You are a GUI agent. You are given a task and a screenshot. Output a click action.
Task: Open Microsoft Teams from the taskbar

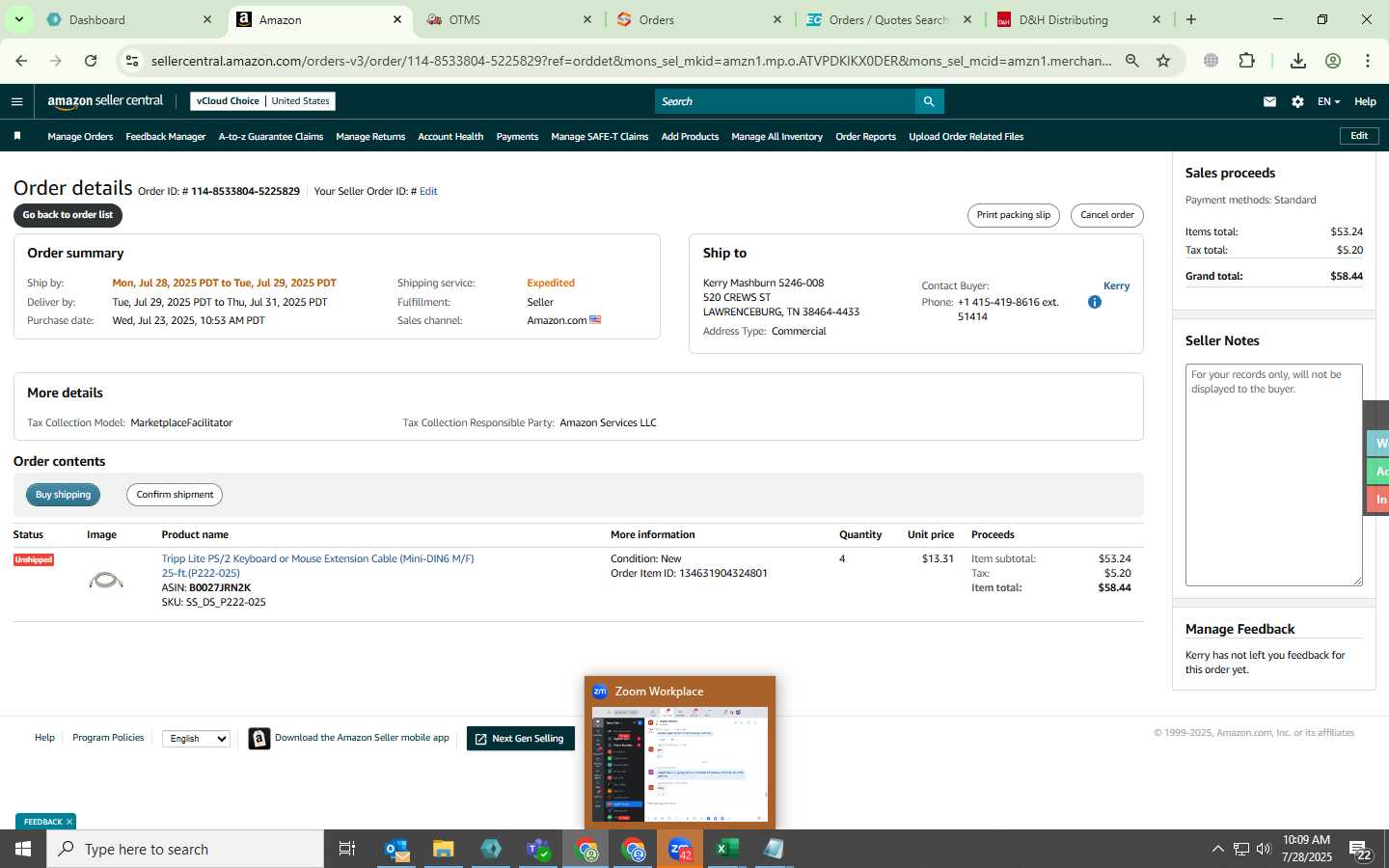coord(537,849)
